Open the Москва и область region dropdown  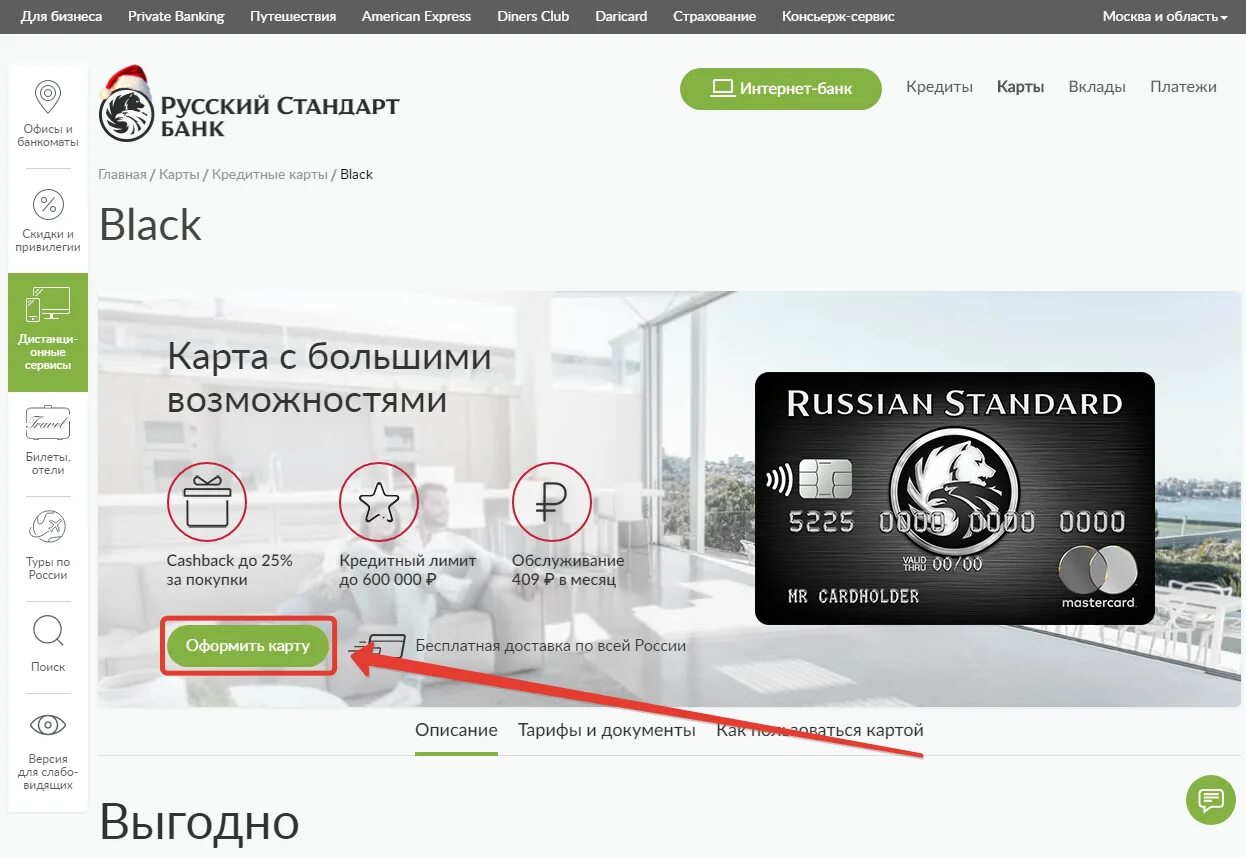1165,17
